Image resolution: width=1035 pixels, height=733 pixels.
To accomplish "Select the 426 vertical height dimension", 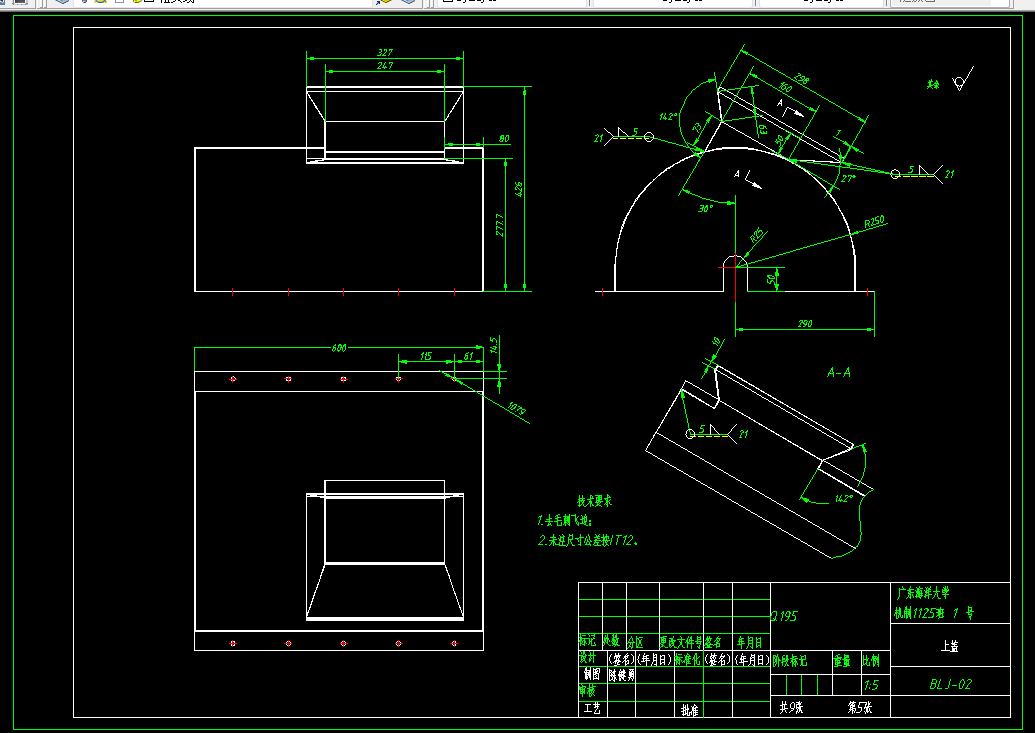I will point(519,189).
